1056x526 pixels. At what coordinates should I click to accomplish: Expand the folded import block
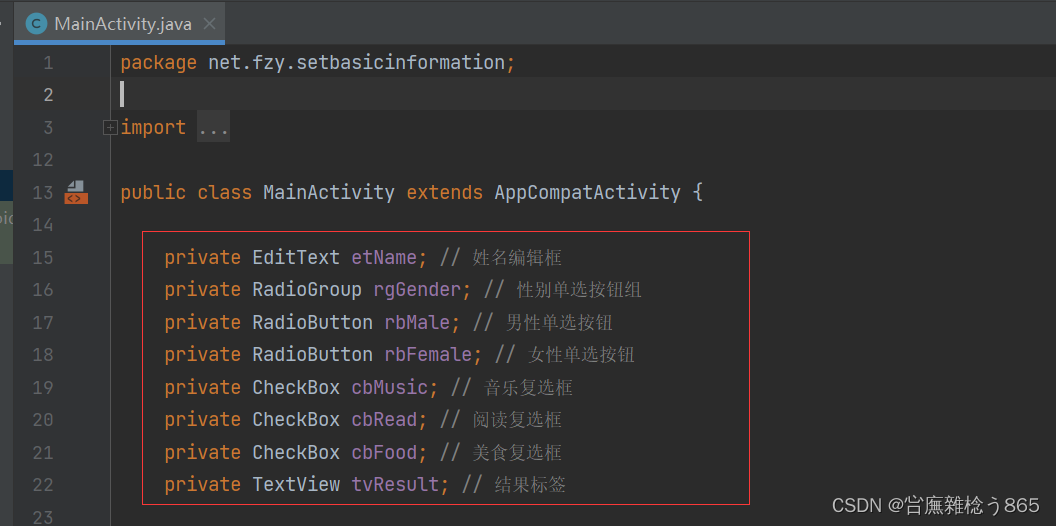pyautogui.click(x=110, y=127)
